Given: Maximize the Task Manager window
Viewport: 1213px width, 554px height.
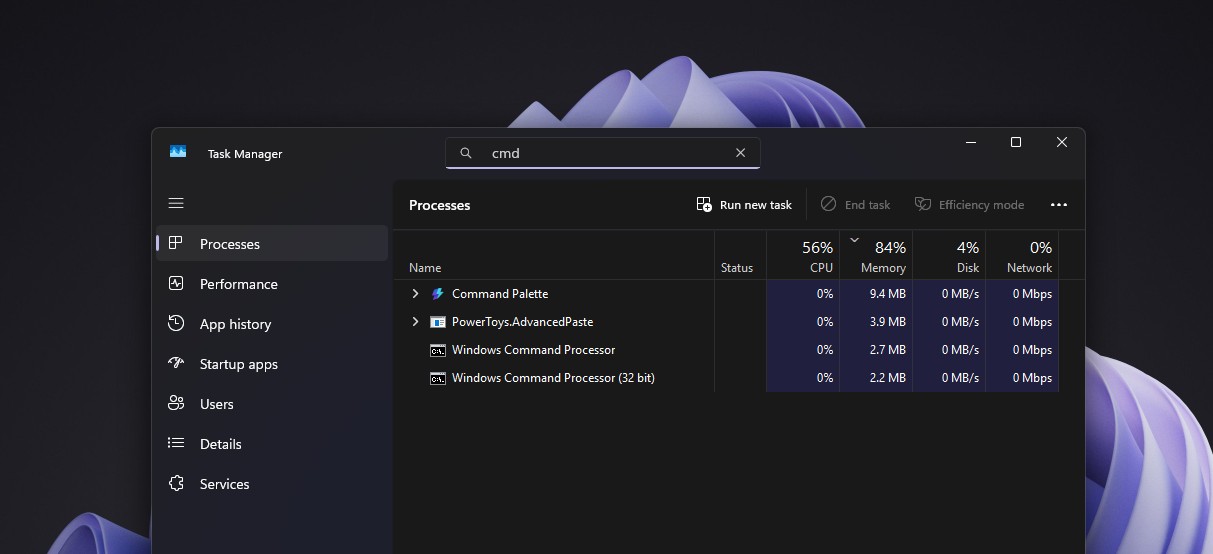Looking at the screenshot, I should click(1016, 142).
